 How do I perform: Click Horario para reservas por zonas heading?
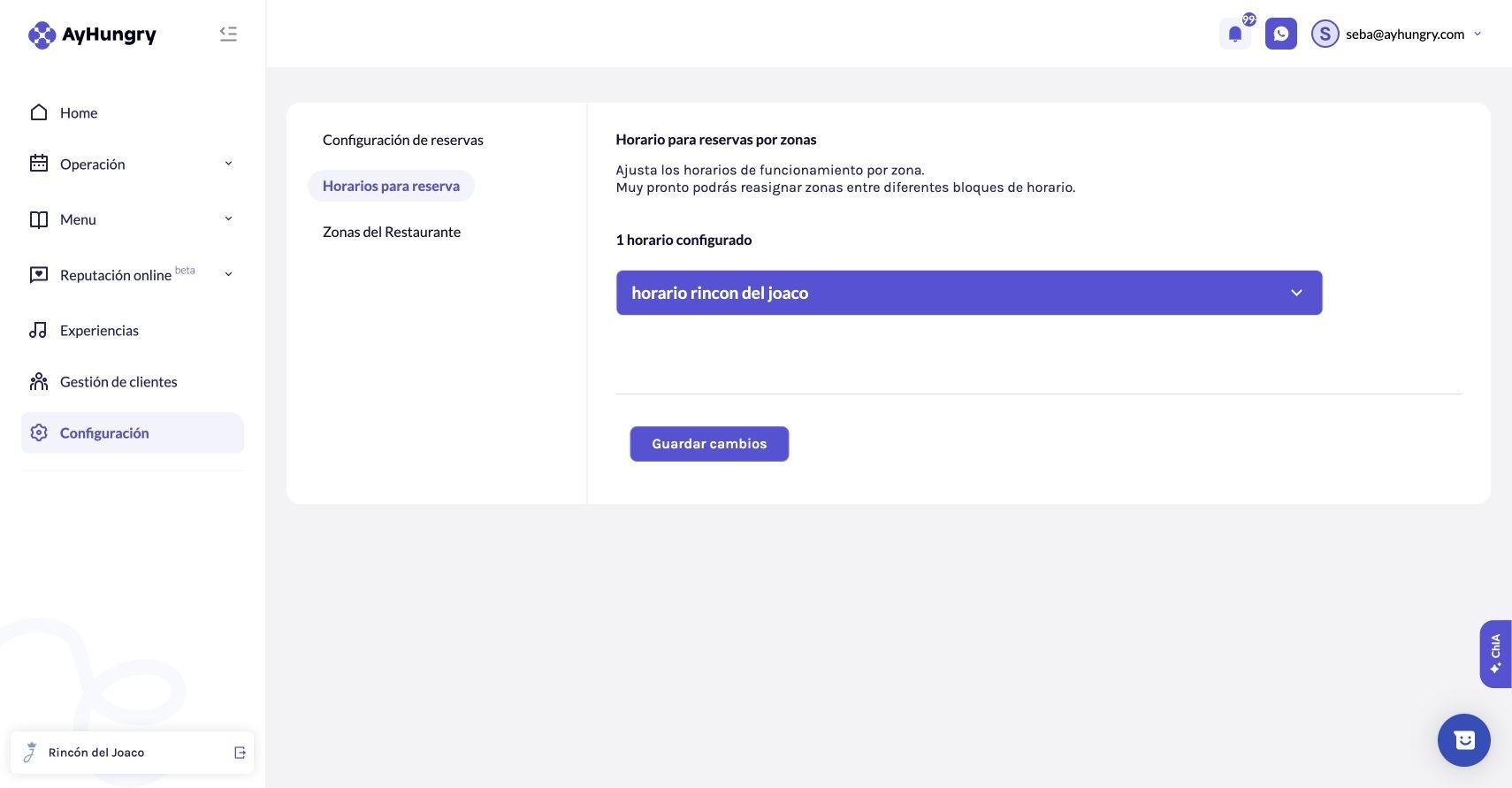[716, 140]
